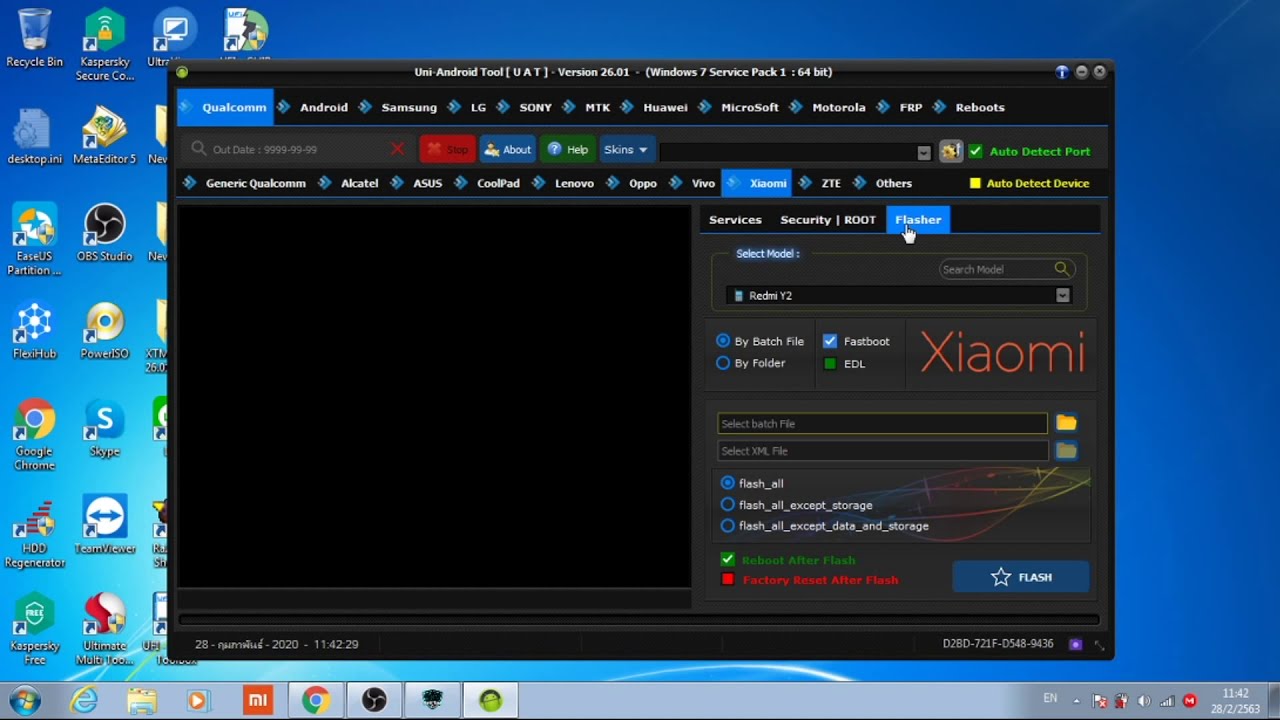Click the Search Model magnifier icon

(x=1062, y=269)
